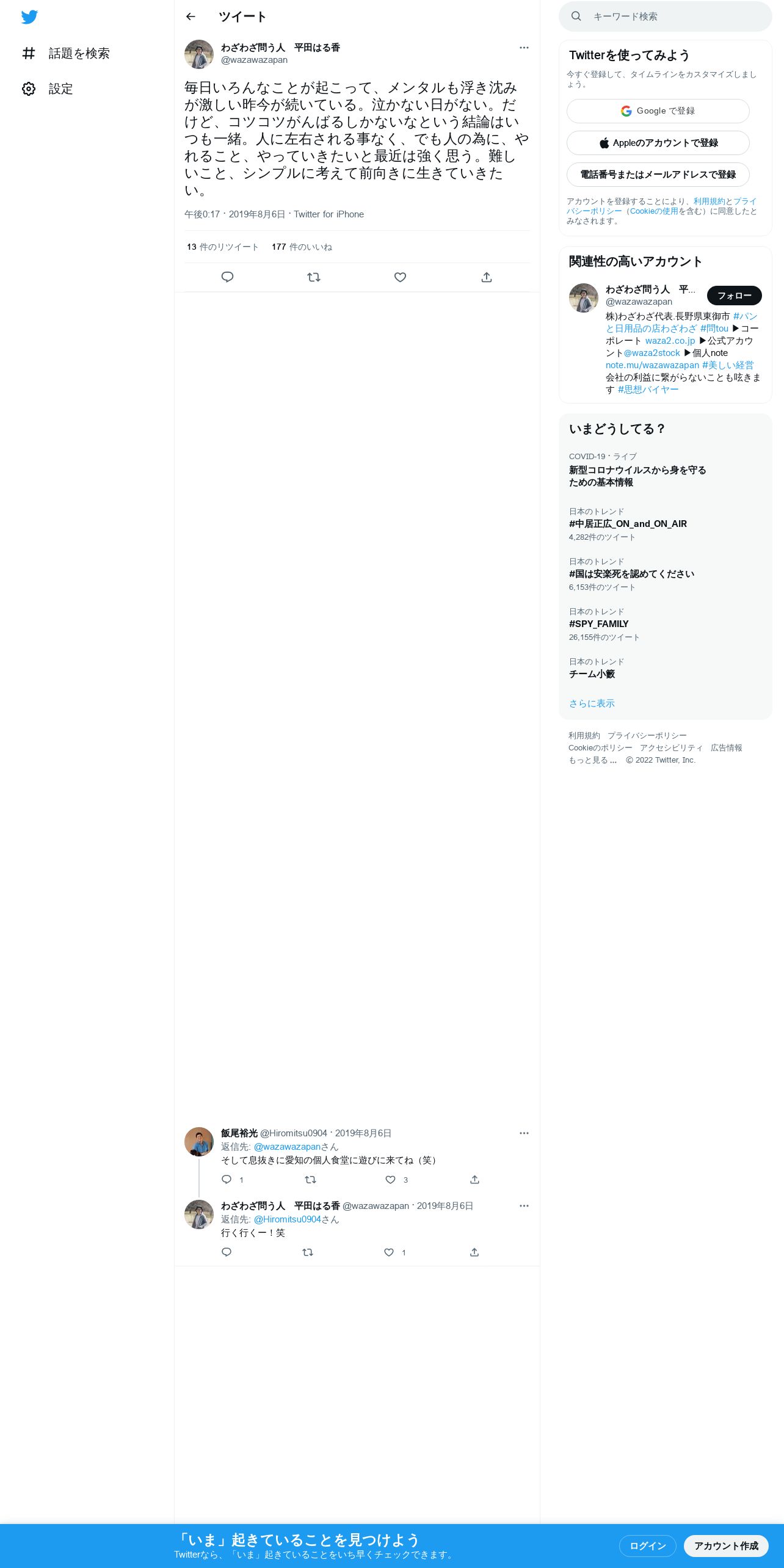Click the キーワード検索 search field

tap(666, 16)
